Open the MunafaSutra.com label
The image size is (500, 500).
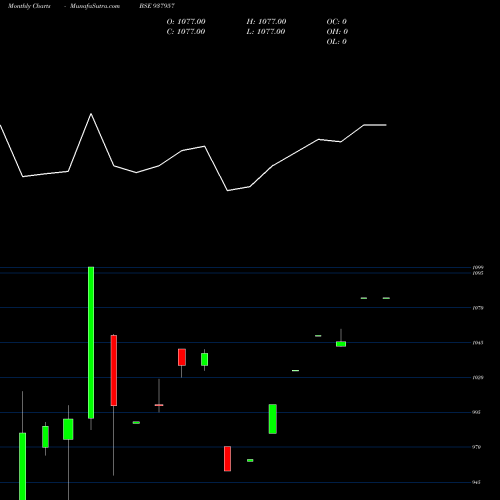[x=95, y=6]
